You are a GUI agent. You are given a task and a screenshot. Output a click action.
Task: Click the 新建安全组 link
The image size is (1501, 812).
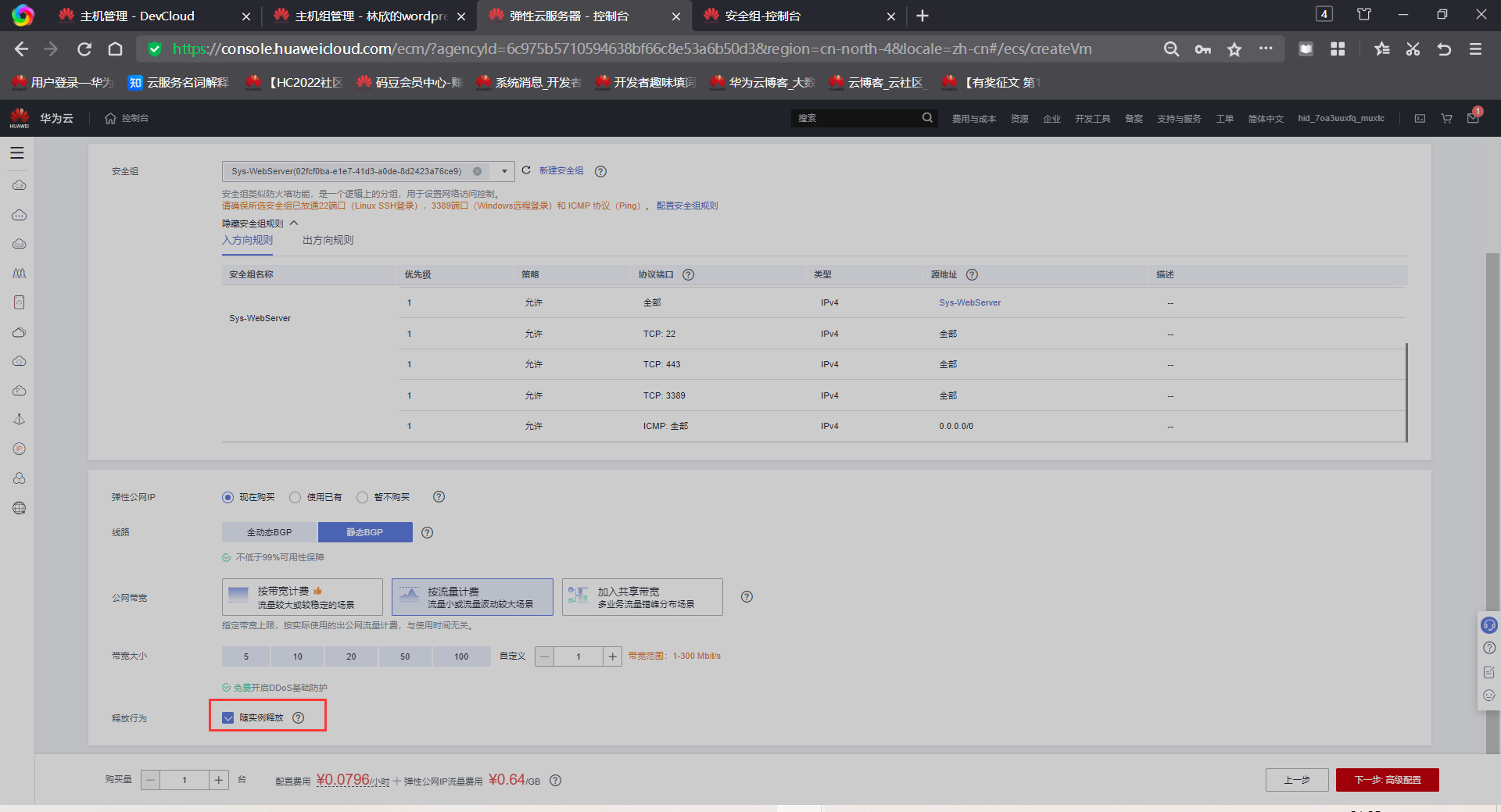(561, 170)
